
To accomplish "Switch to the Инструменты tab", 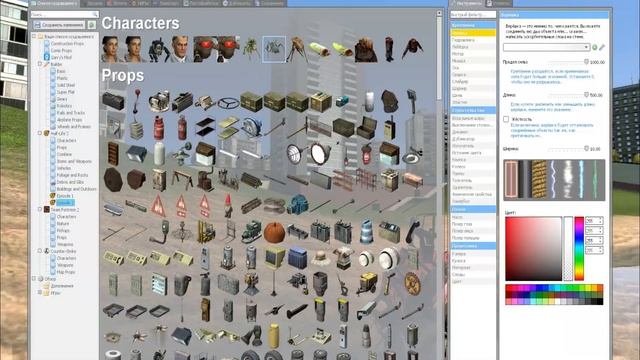I will tap(466, 3).
